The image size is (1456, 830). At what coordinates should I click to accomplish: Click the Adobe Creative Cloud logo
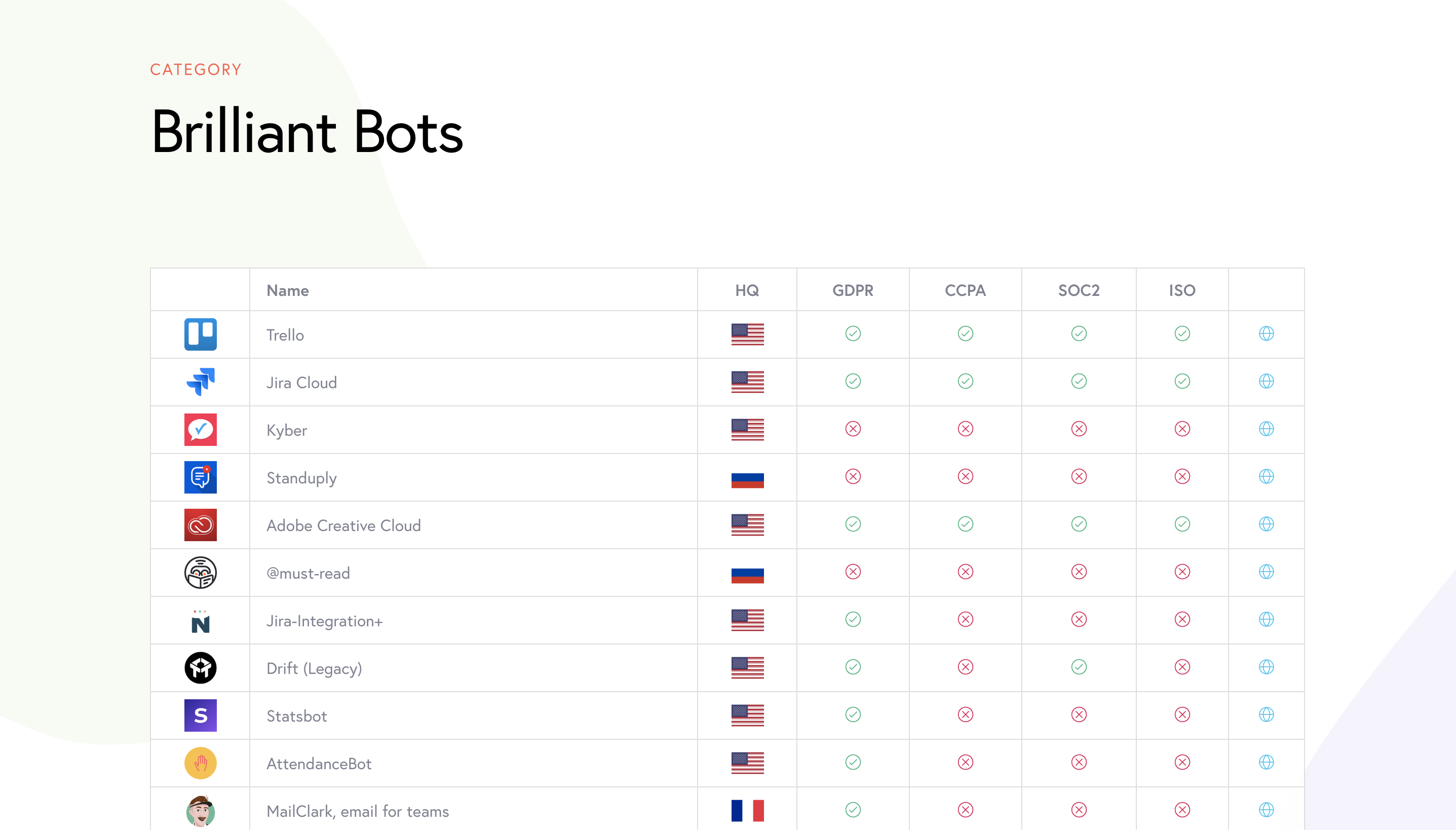click(x=201, y=525)
